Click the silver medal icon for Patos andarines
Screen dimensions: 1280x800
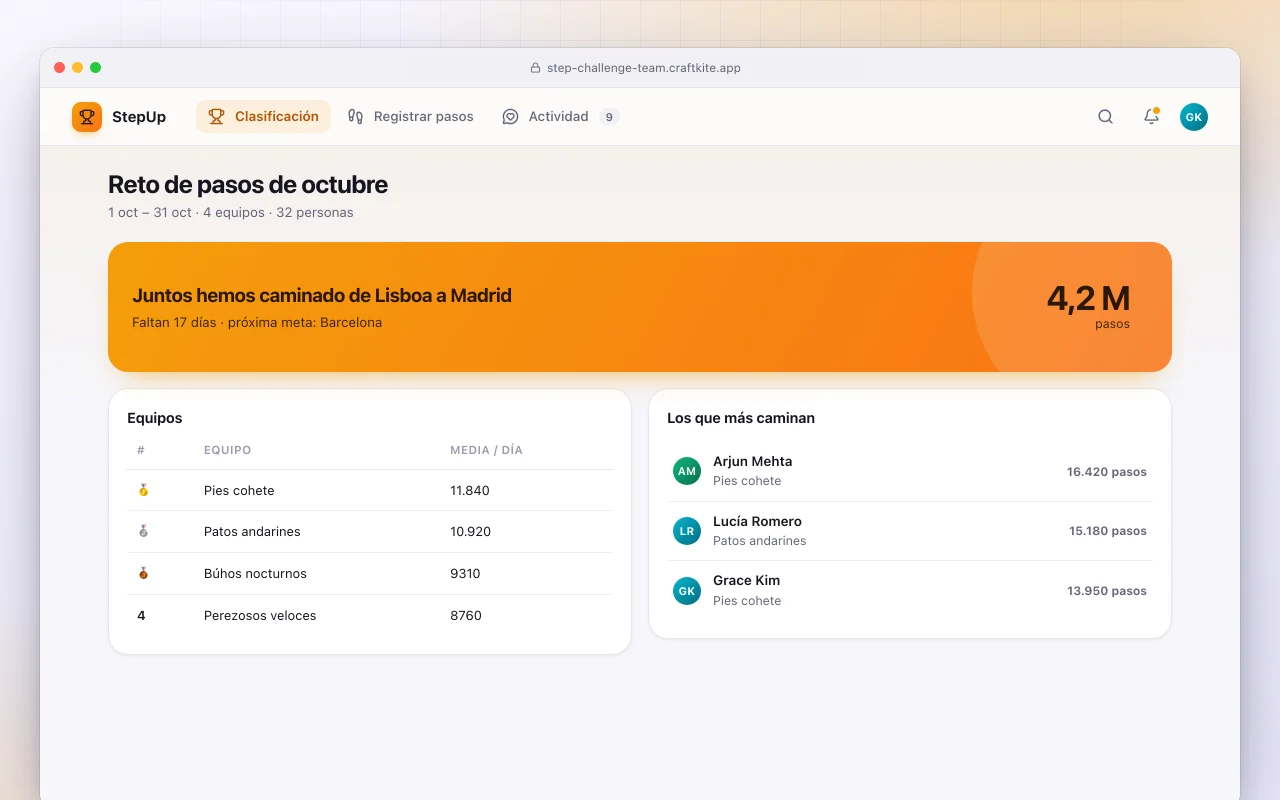143,531
